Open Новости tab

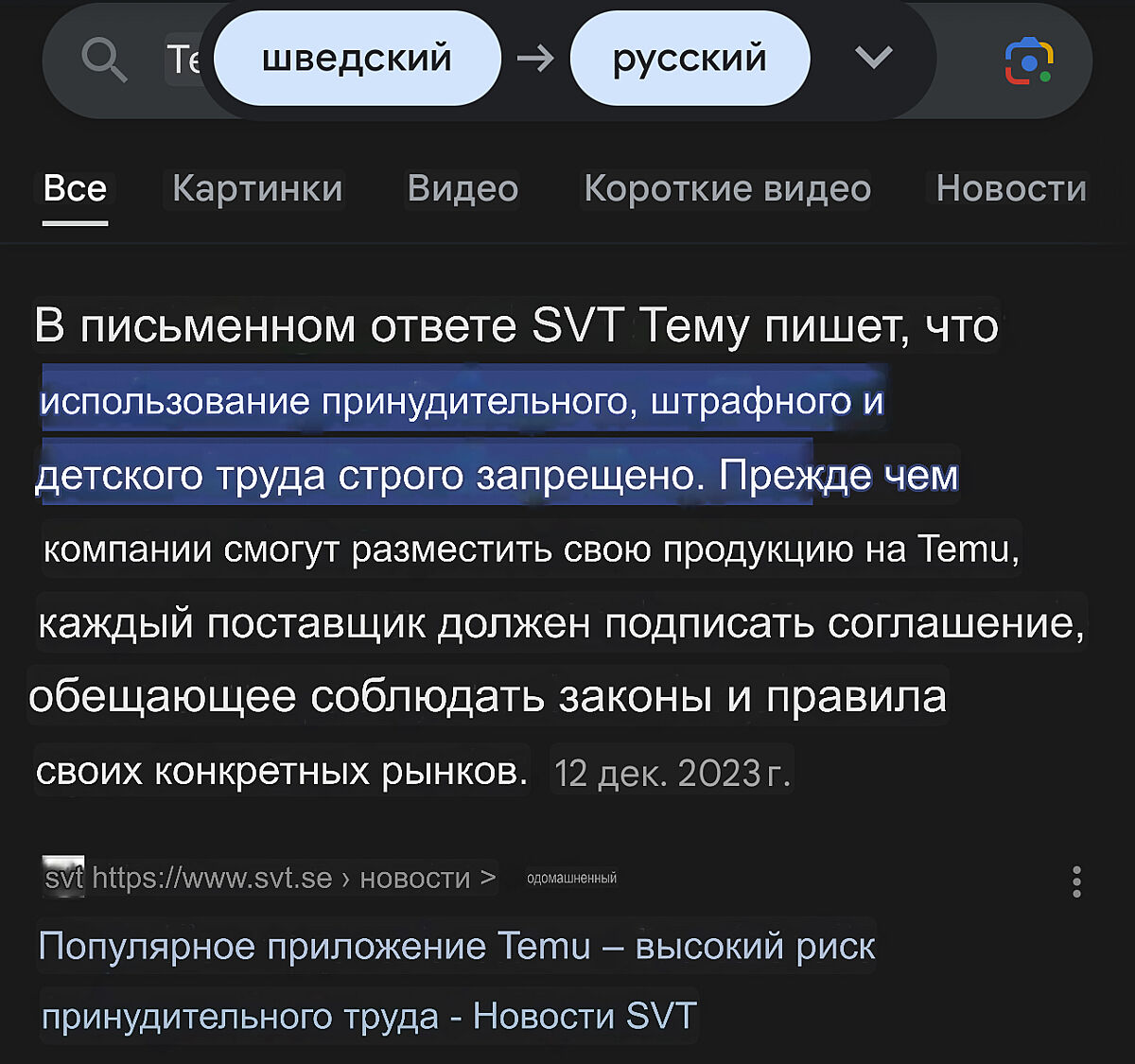pos(1011,188)
